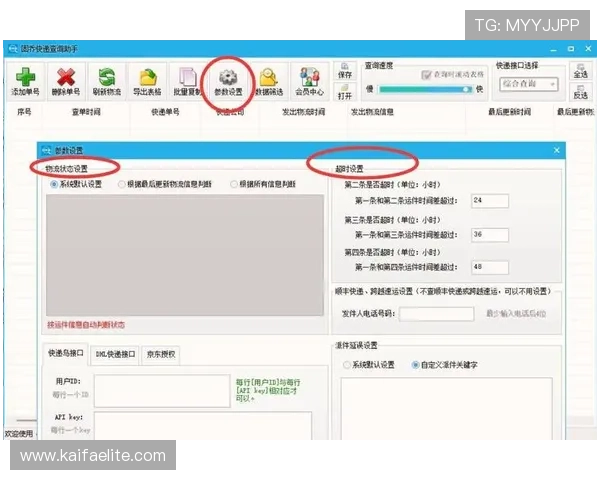600x480 pixels.
Task: Select the 系统默认设置 radio under 物流状态设置
Action: click(54, 184)
